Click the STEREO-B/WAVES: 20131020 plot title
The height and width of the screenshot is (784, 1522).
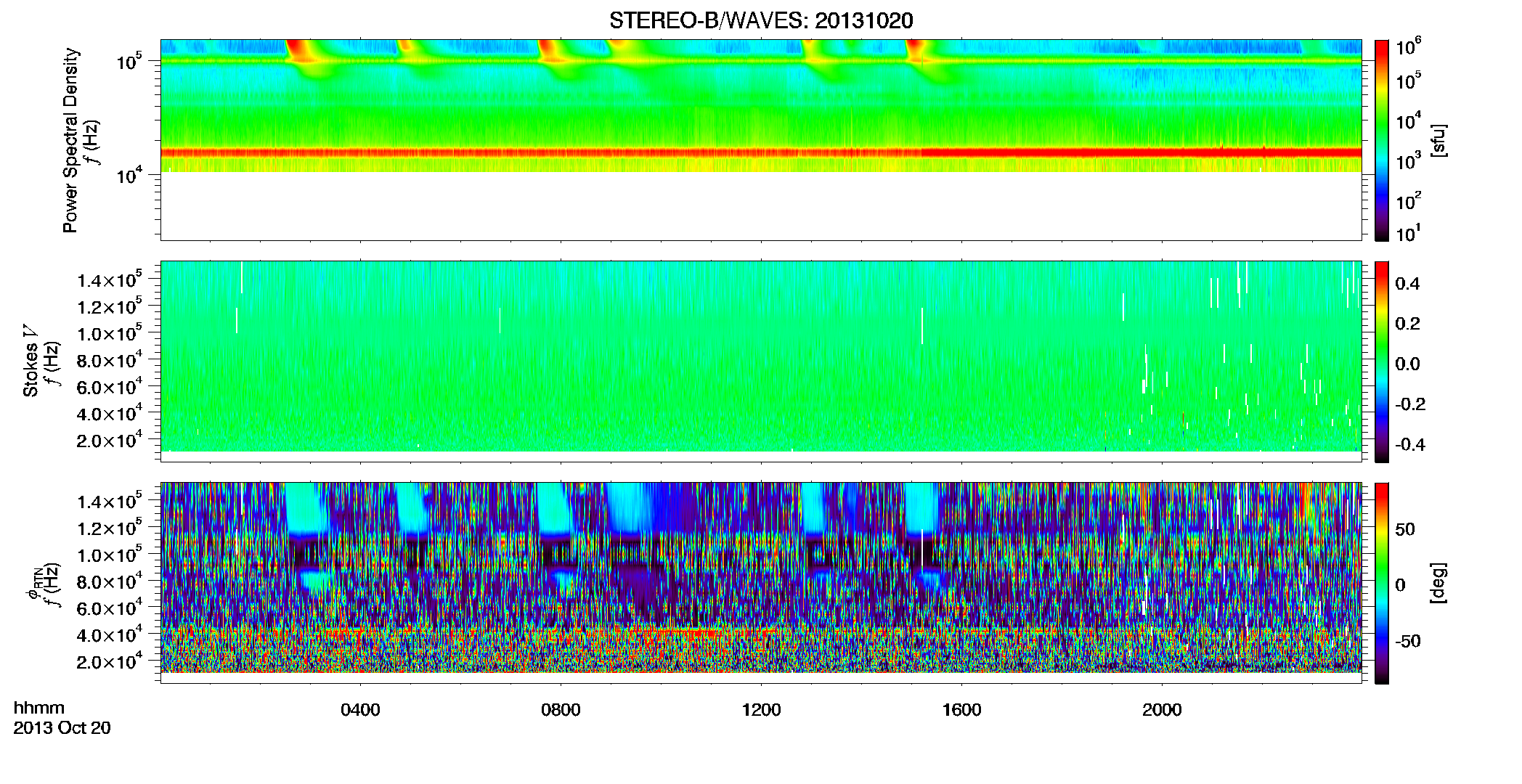pos(760,21)
